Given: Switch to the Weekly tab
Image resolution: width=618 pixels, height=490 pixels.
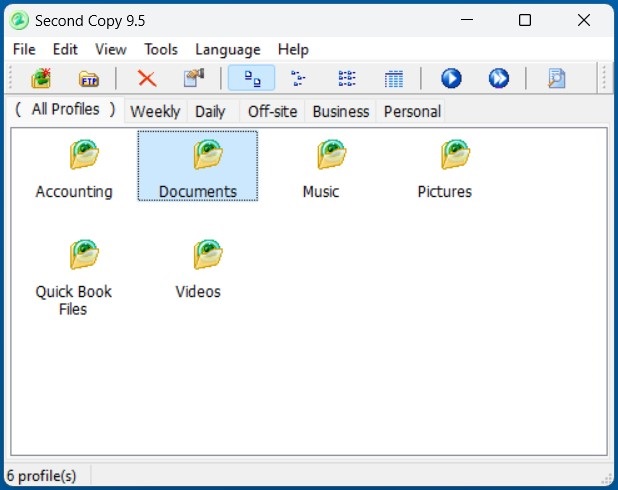Looking at the screenshot, I should point(155,112).
